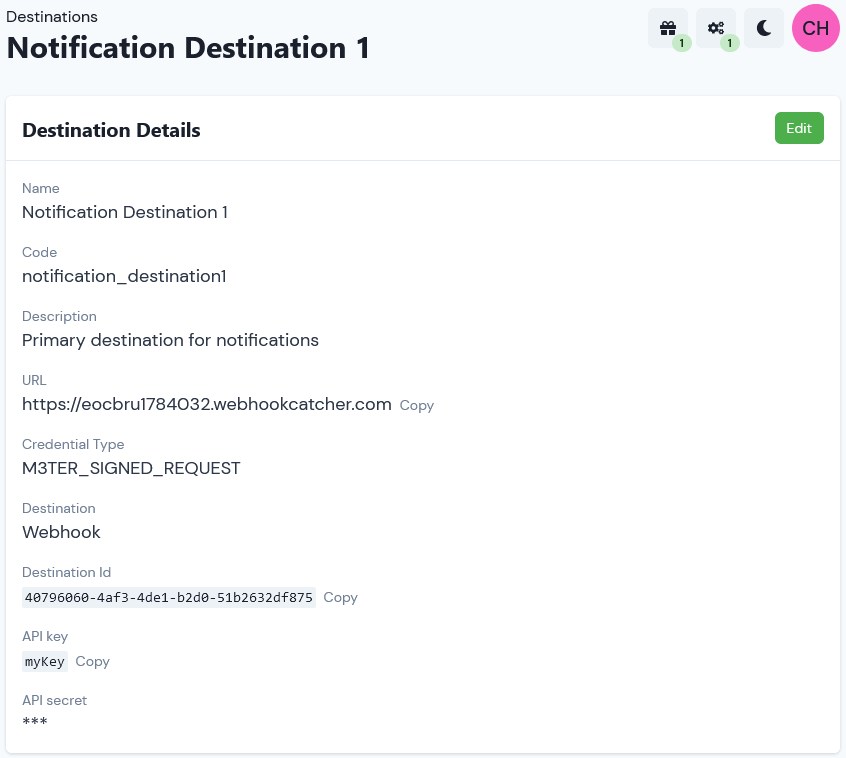The width and height of the screenshot is (846, 758).
Task: Go to the Destinations breadcrumb
Action: click(52, 17)
